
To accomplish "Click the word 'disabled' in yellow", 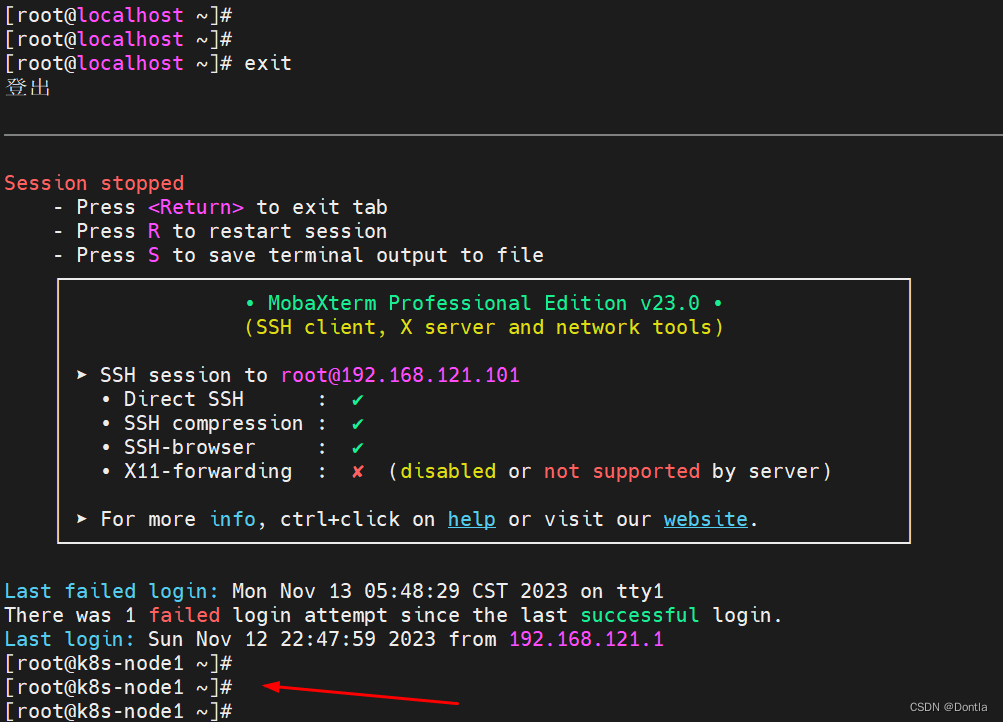I will (x=448, y=472).
